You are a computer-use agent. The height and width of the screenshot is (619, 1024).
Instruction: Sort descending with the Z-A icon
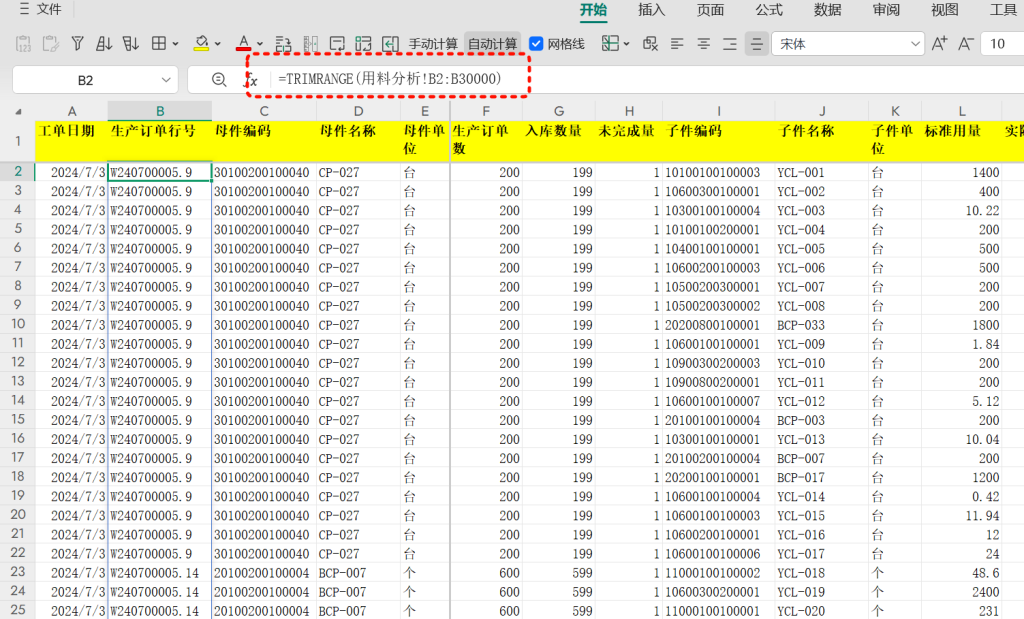click(131, 44)
